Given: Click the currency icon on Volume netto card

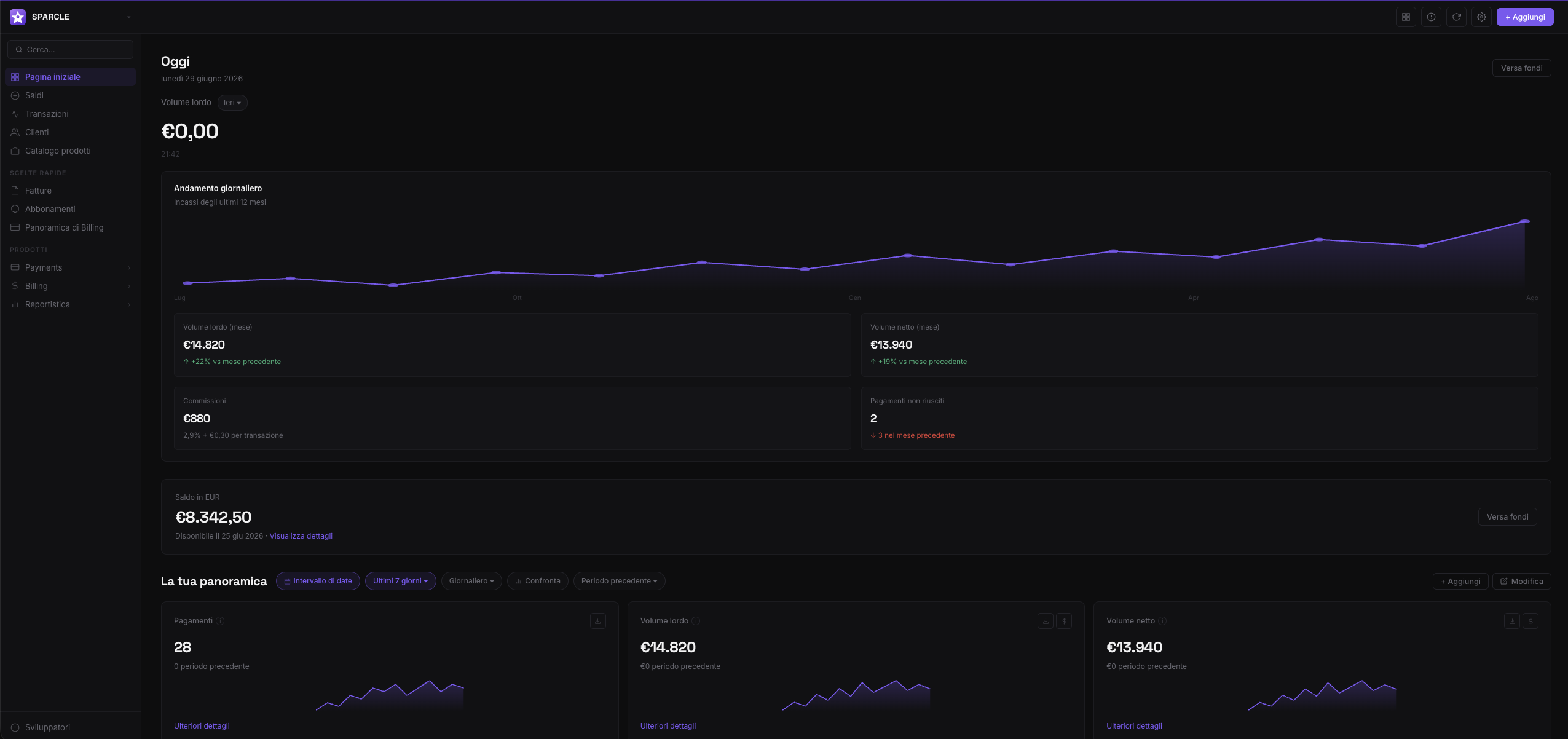Looking at the screenshot, I should point(1531,621).
